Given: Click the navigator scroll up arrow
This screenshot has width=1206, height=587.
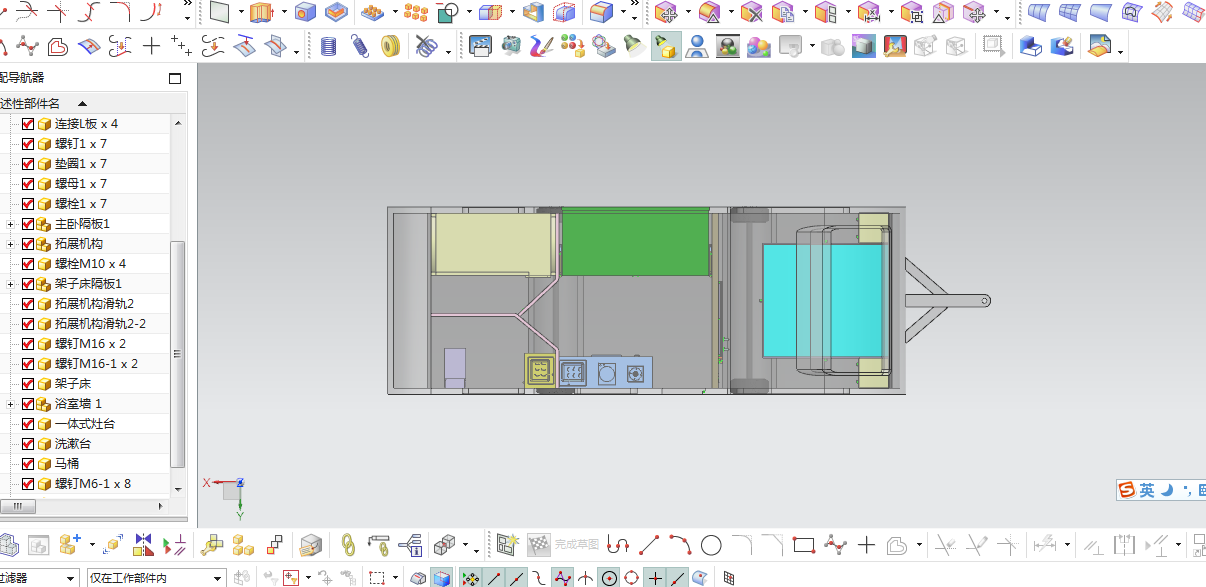Looking at the screenshot, I should tap(179, 122).
